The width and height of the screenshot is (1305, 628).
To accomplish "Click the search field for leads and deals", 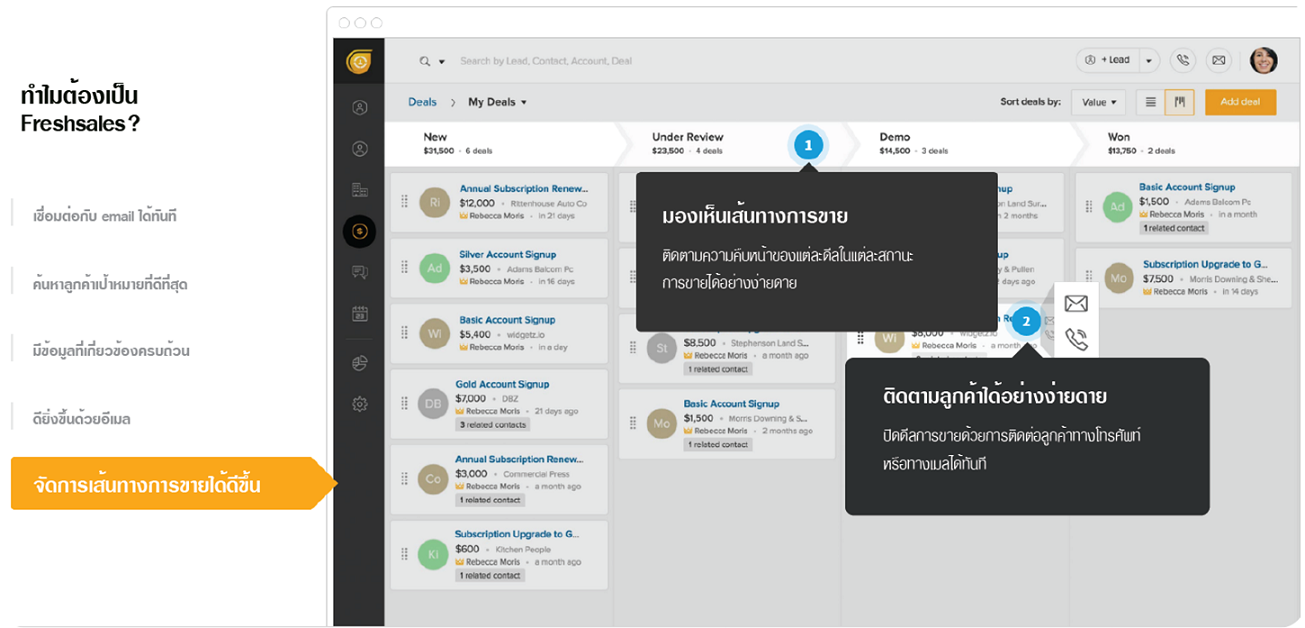I will click(x=545, y=61).
